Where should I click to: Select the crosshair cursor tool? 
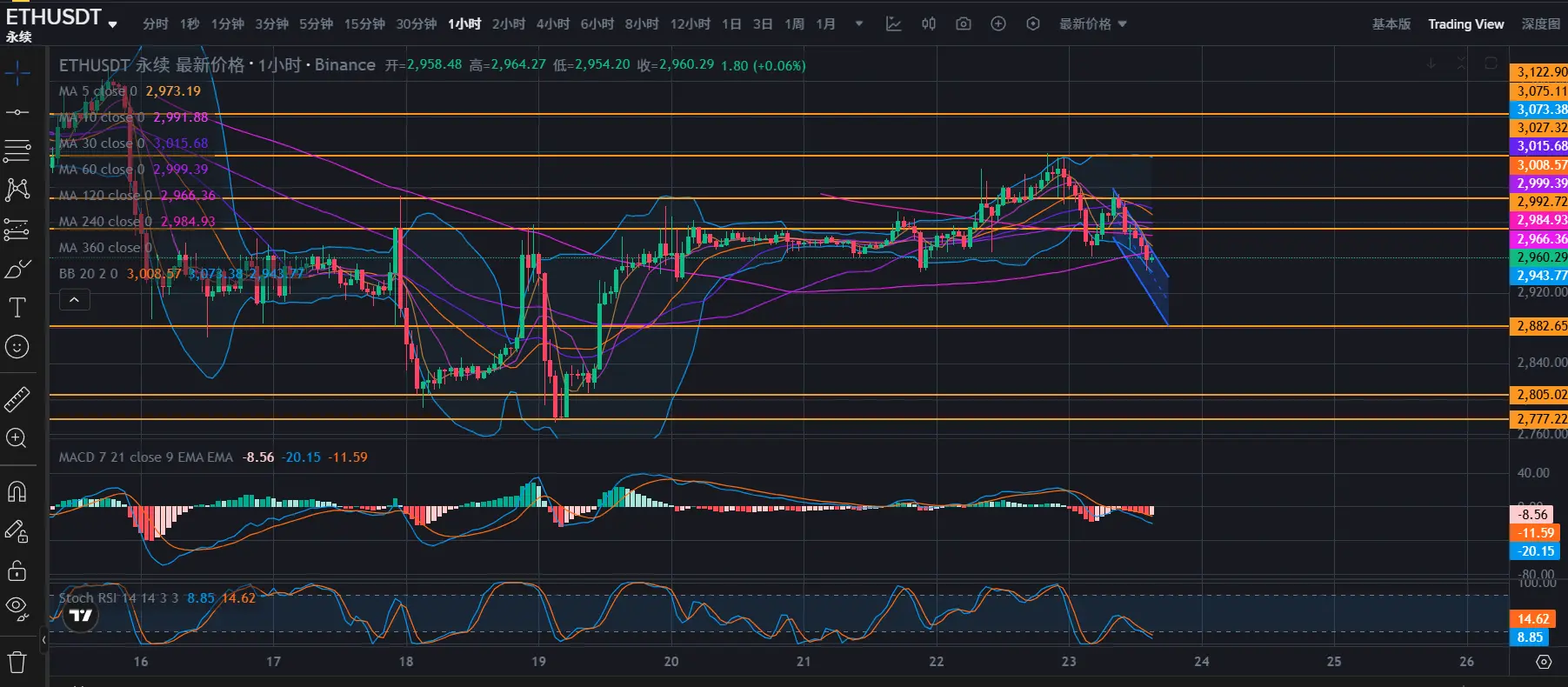[x=17, y=73]
